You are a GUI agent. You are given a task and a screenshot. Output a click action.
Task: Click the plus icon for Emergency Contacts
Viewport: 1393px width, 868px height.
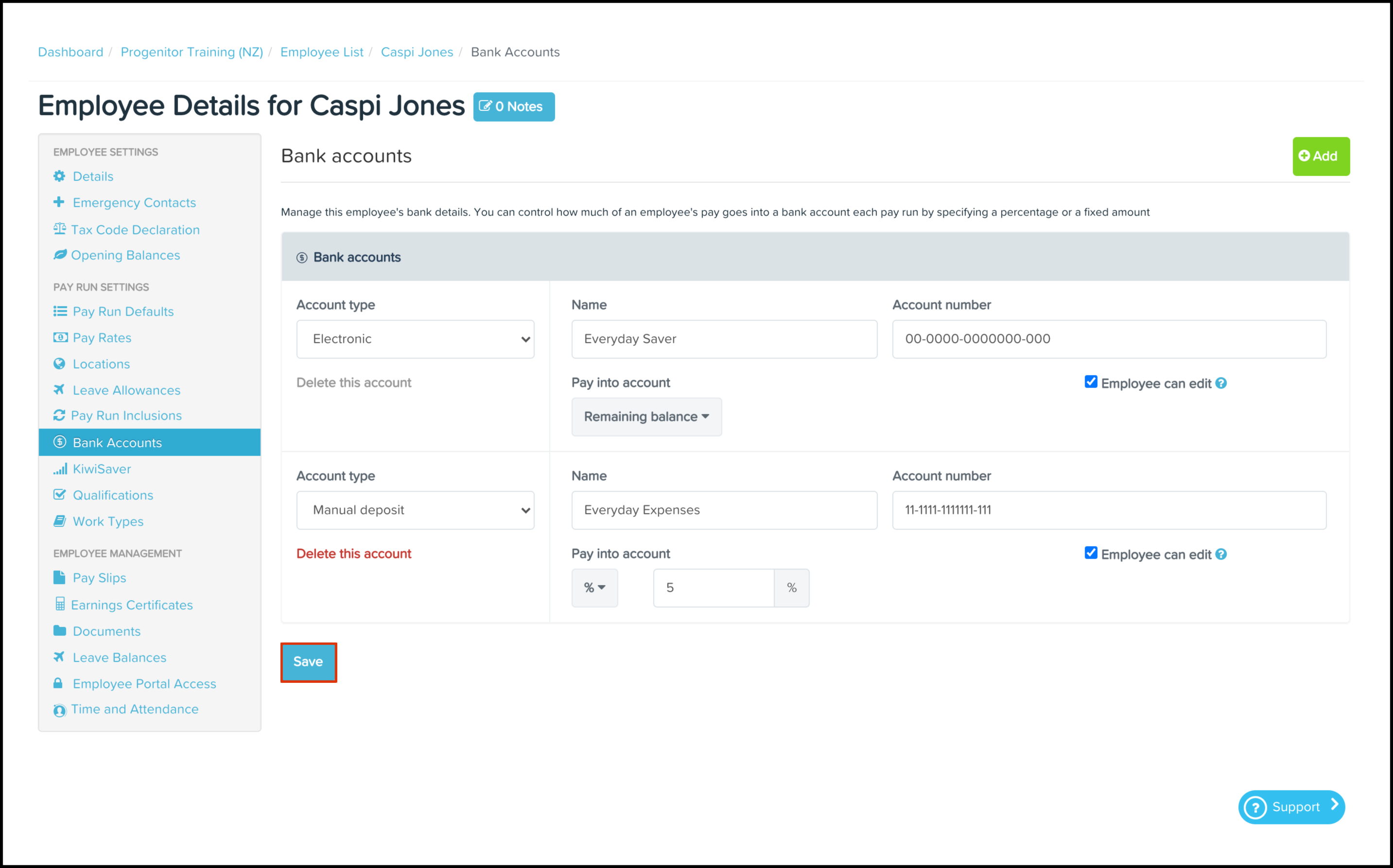pos(58,202)
